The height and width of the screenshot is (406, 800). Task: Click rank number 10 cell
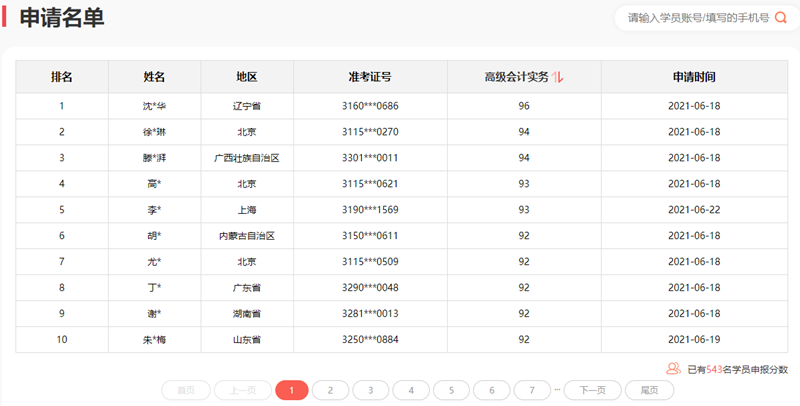62,339
